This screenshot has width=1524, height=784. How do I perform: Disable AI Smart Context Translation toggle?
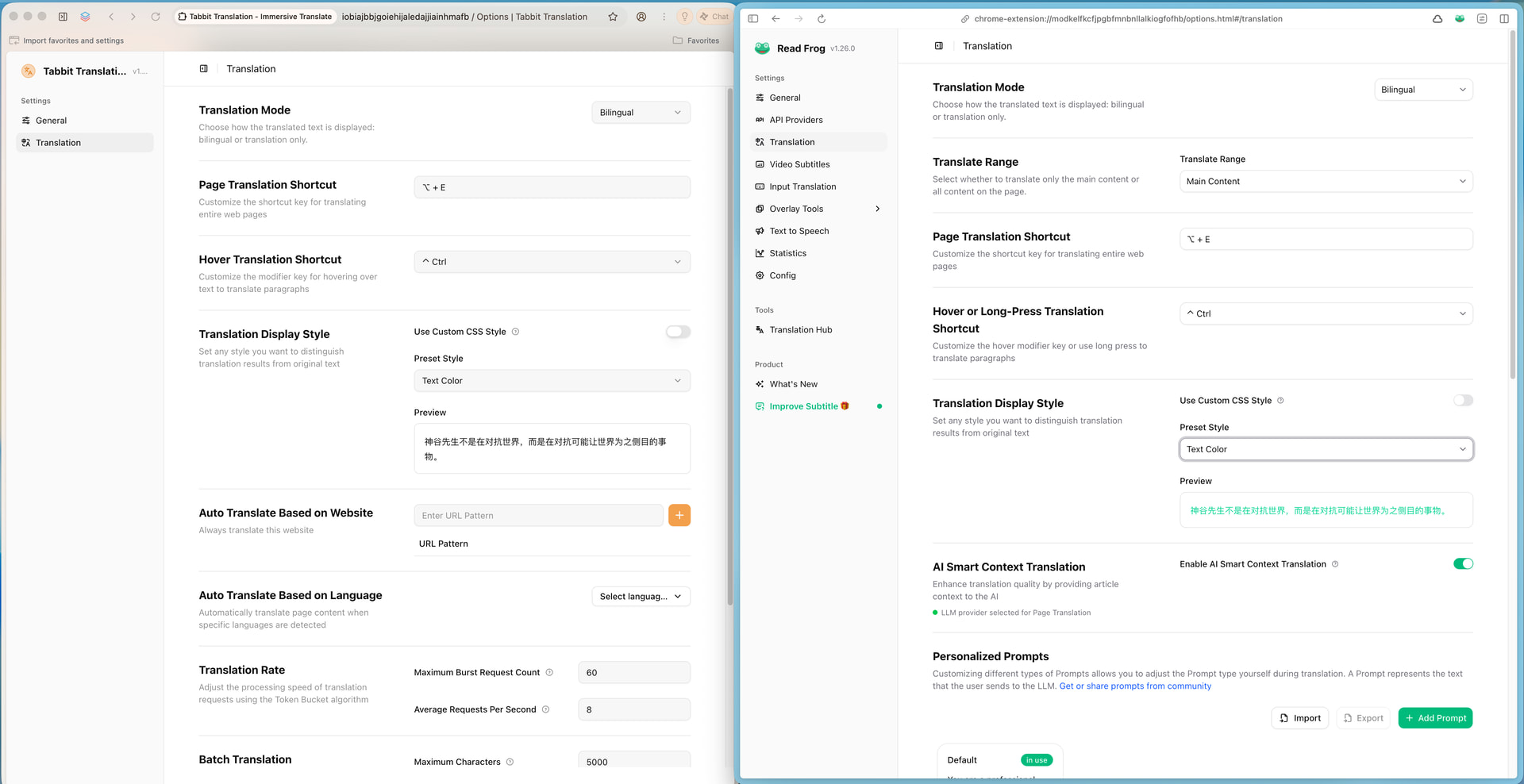point(1462,564)
